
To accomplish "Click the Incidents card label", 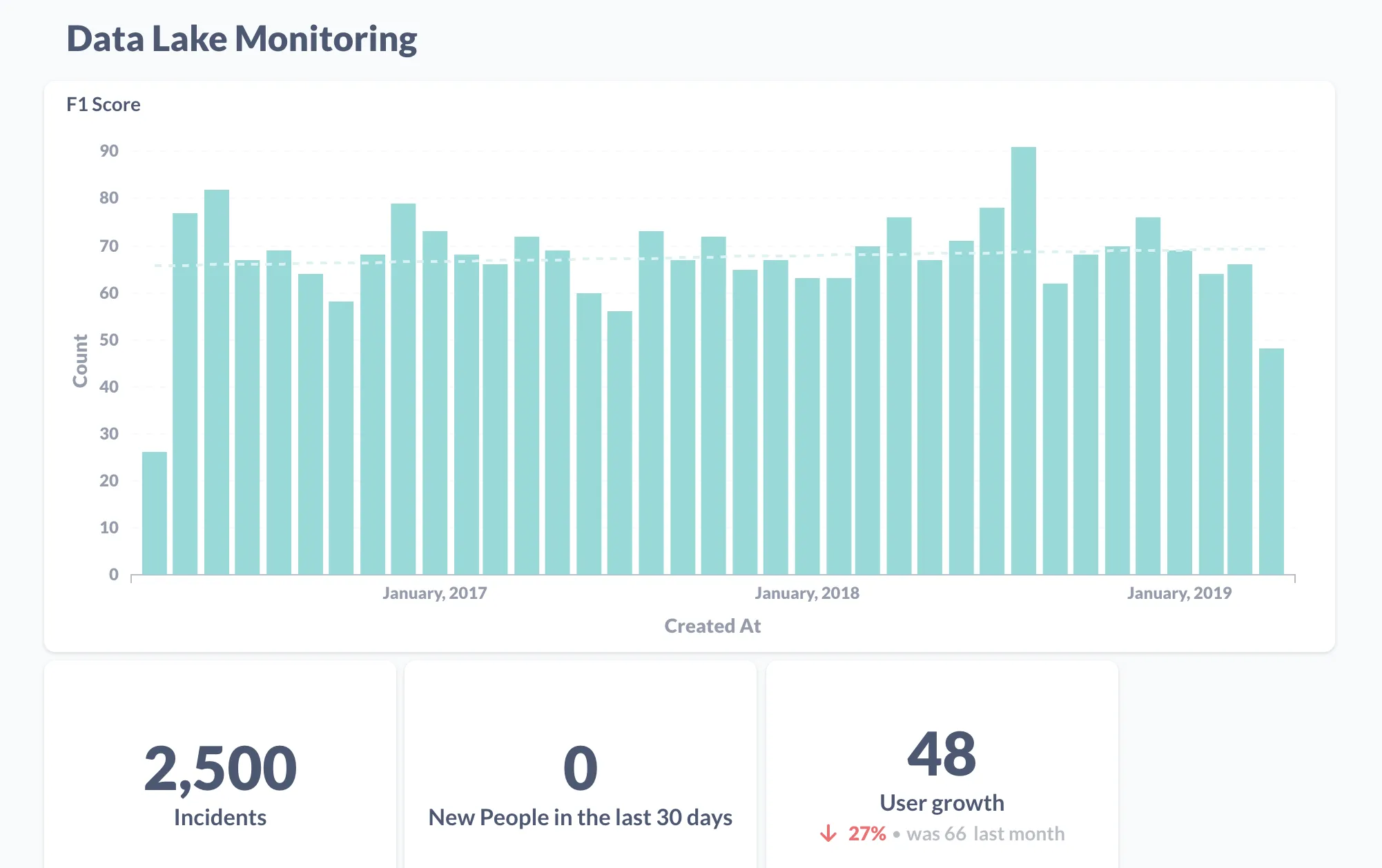I will 220,817.
